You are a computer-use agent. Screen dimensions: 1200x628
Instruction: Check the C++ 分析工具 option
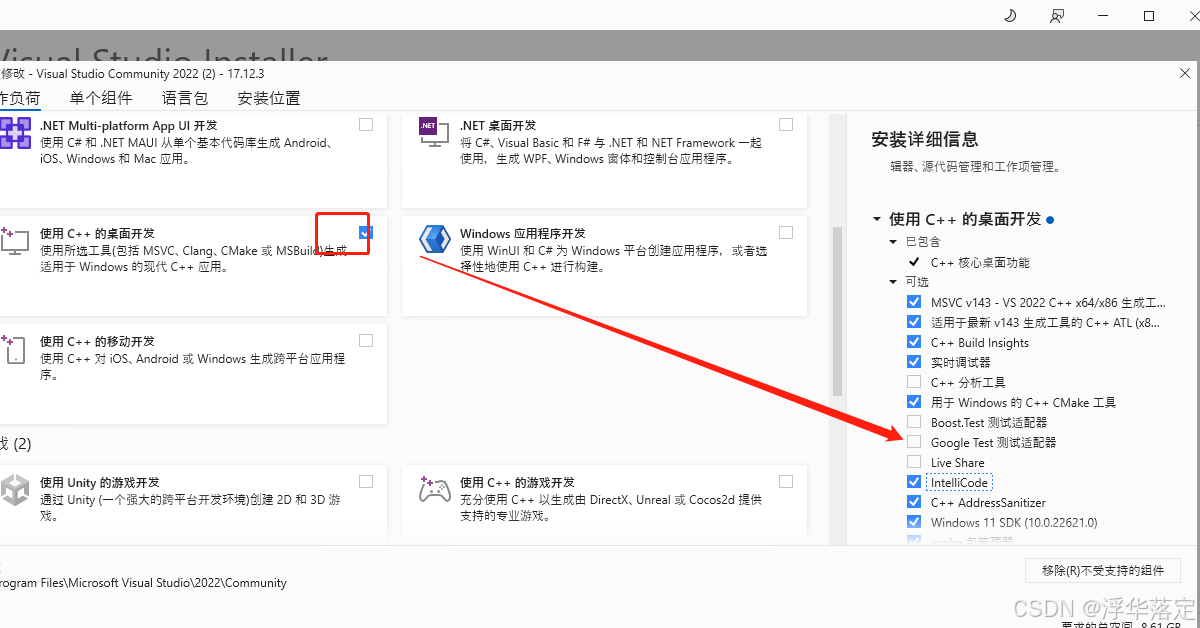click(914, 382)
